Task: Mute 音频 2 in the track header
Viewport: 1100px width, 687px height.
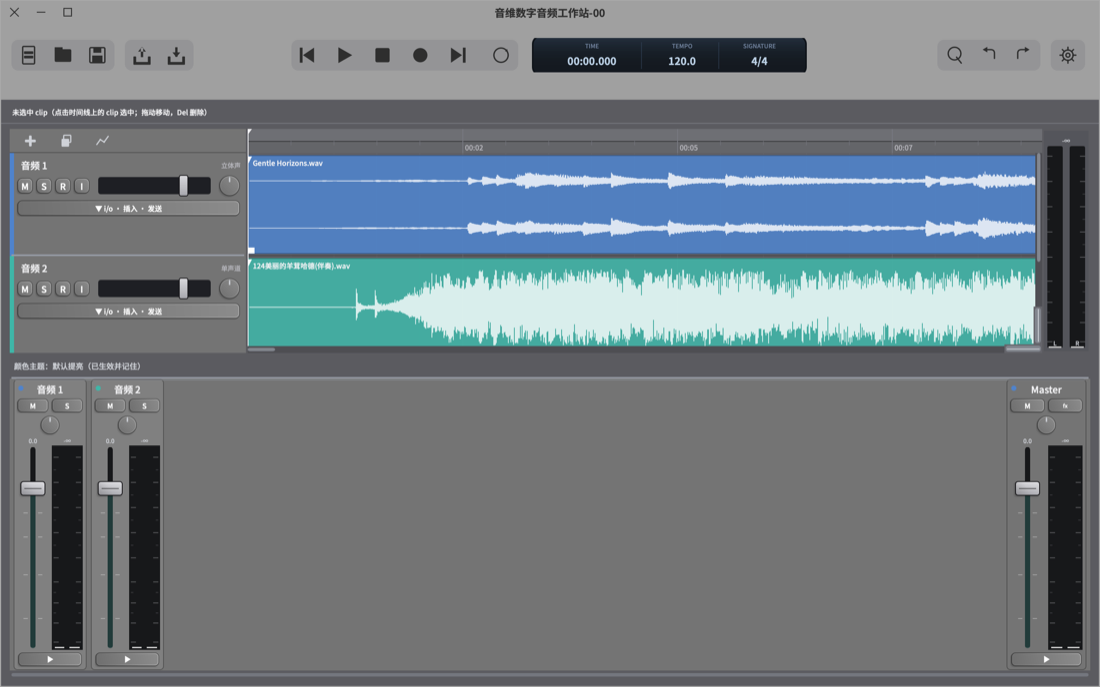Action: 25,289
